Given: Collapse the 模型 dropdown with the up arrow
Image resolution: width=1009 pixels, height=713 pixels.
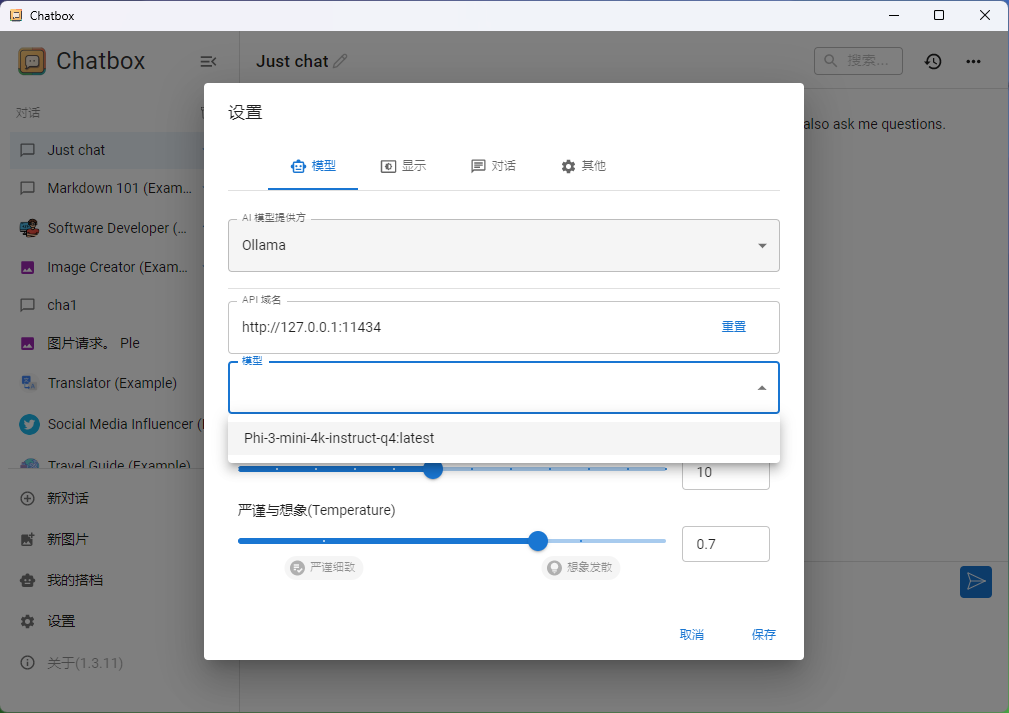Looking at the screenshot, I should point(762,388).
